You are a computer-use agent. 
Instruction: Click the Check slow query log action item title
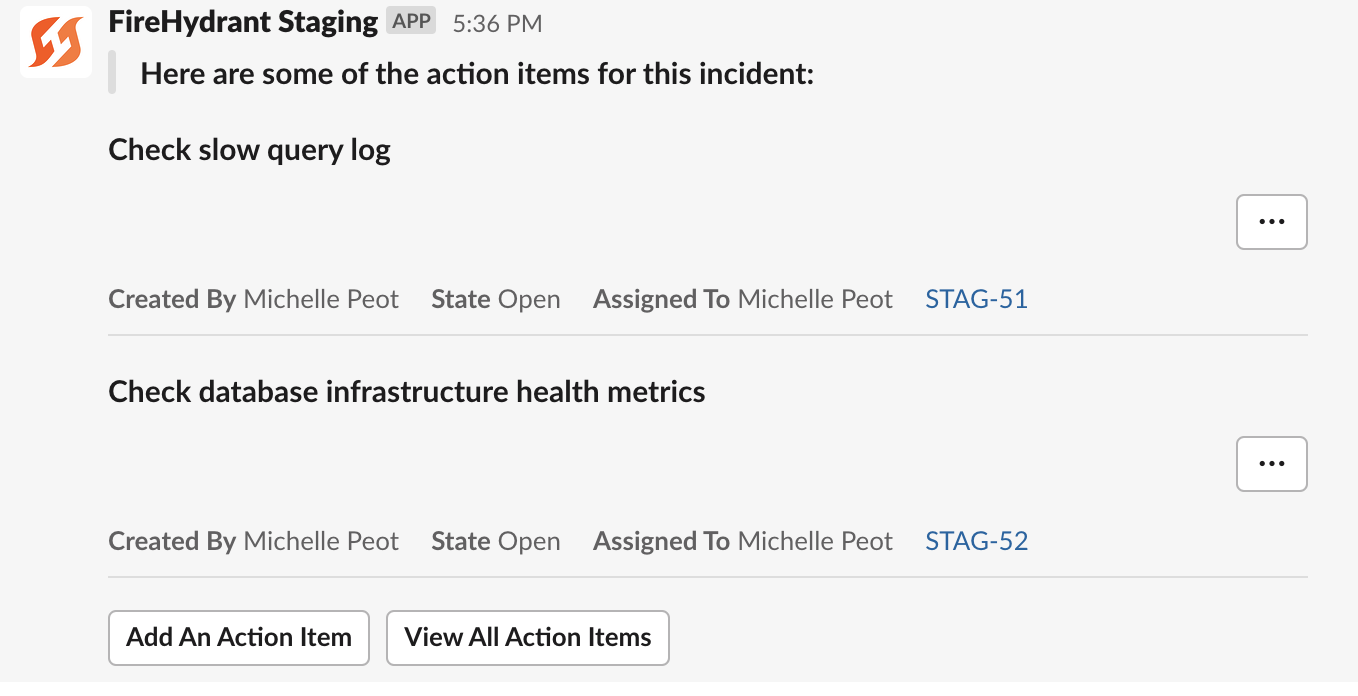pyautogui.click(x=249, y=149)
